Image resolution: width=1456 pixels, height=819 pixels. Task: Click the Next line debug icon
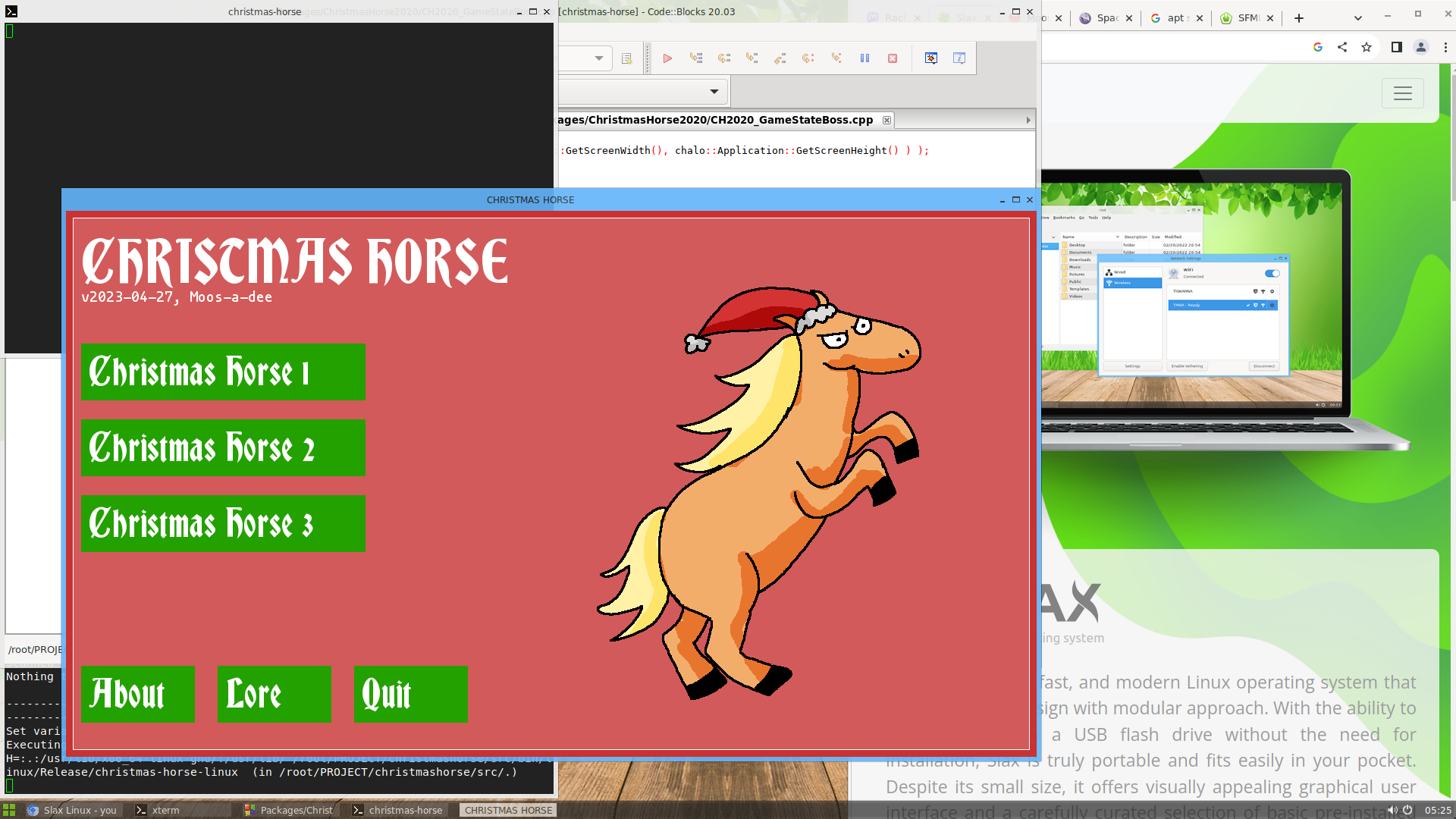point(724,58)
